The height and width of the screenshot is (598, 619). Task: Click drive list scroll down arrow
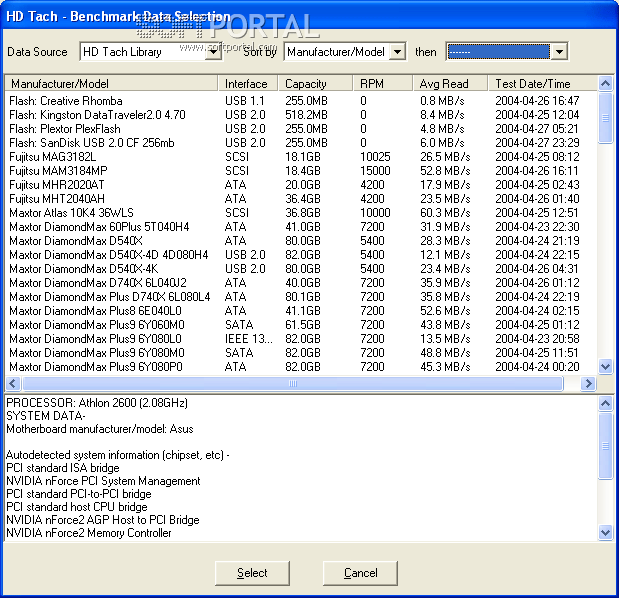606,367
